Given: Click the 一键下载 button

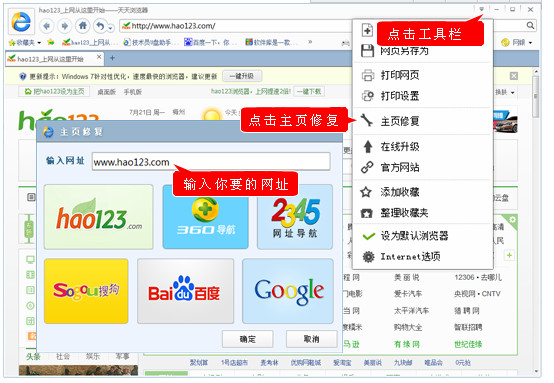Looking at the screenshot, I should click(309, 92).
